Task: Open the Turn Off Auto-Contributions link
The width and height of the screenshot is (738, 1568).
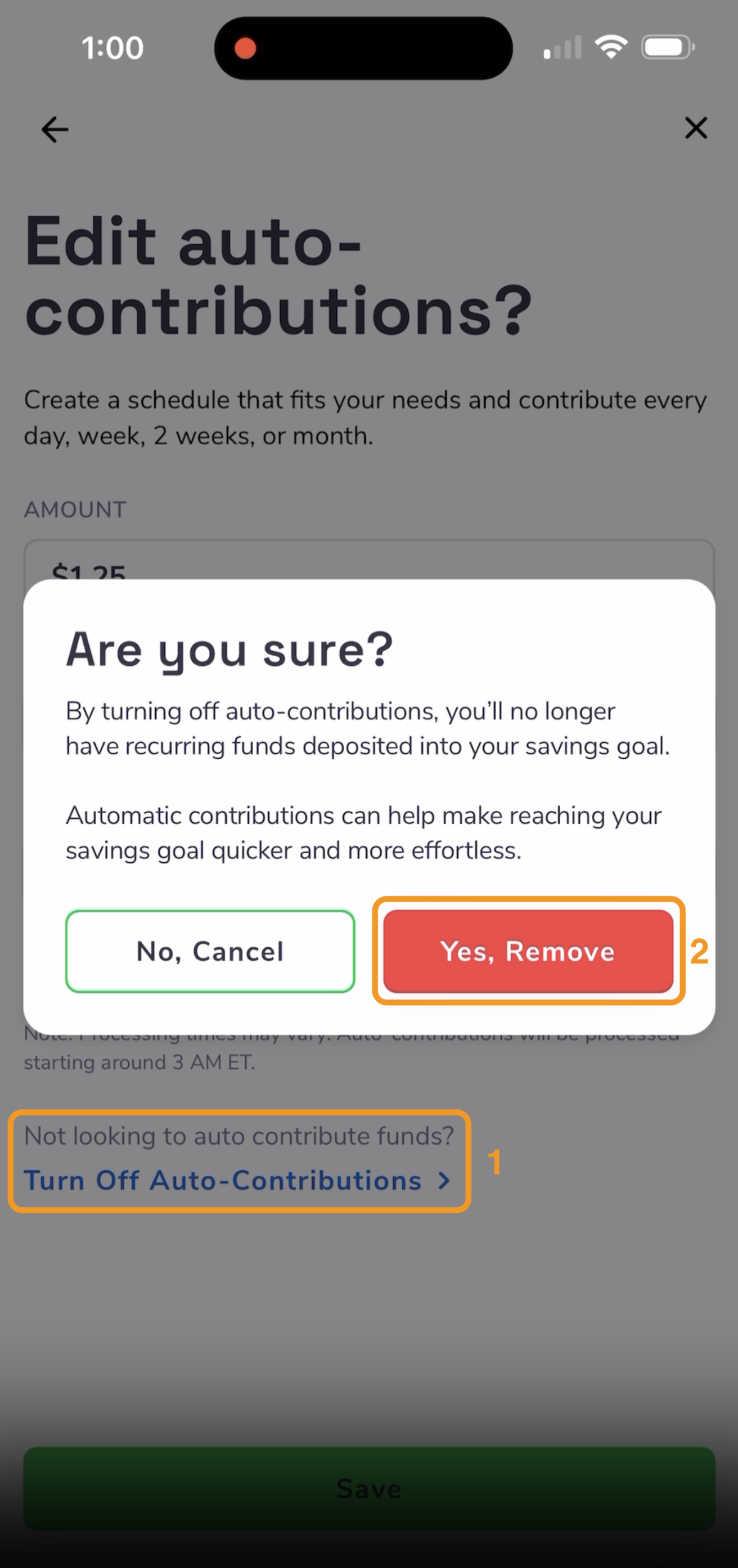Action: point(237,1180)
